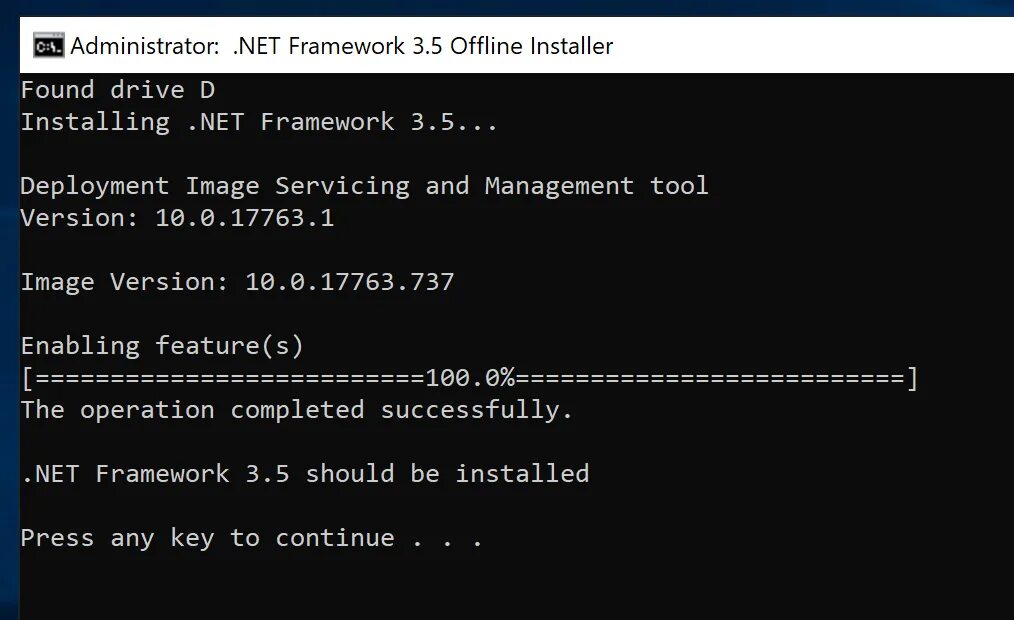Click the word 'Management' in the console
The width and height of the screenshot is (1014, 620).
[559, 186]
